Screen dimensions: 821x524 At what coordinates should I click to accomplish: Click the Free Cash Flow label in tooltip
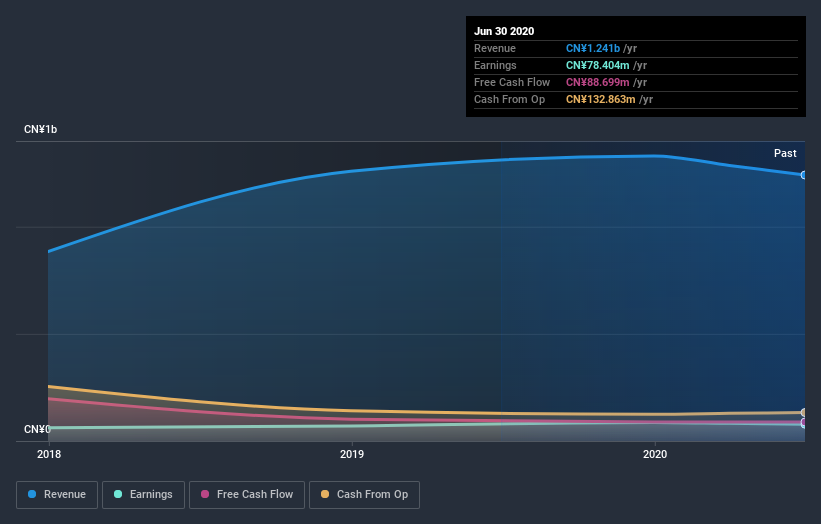(512, 82)
